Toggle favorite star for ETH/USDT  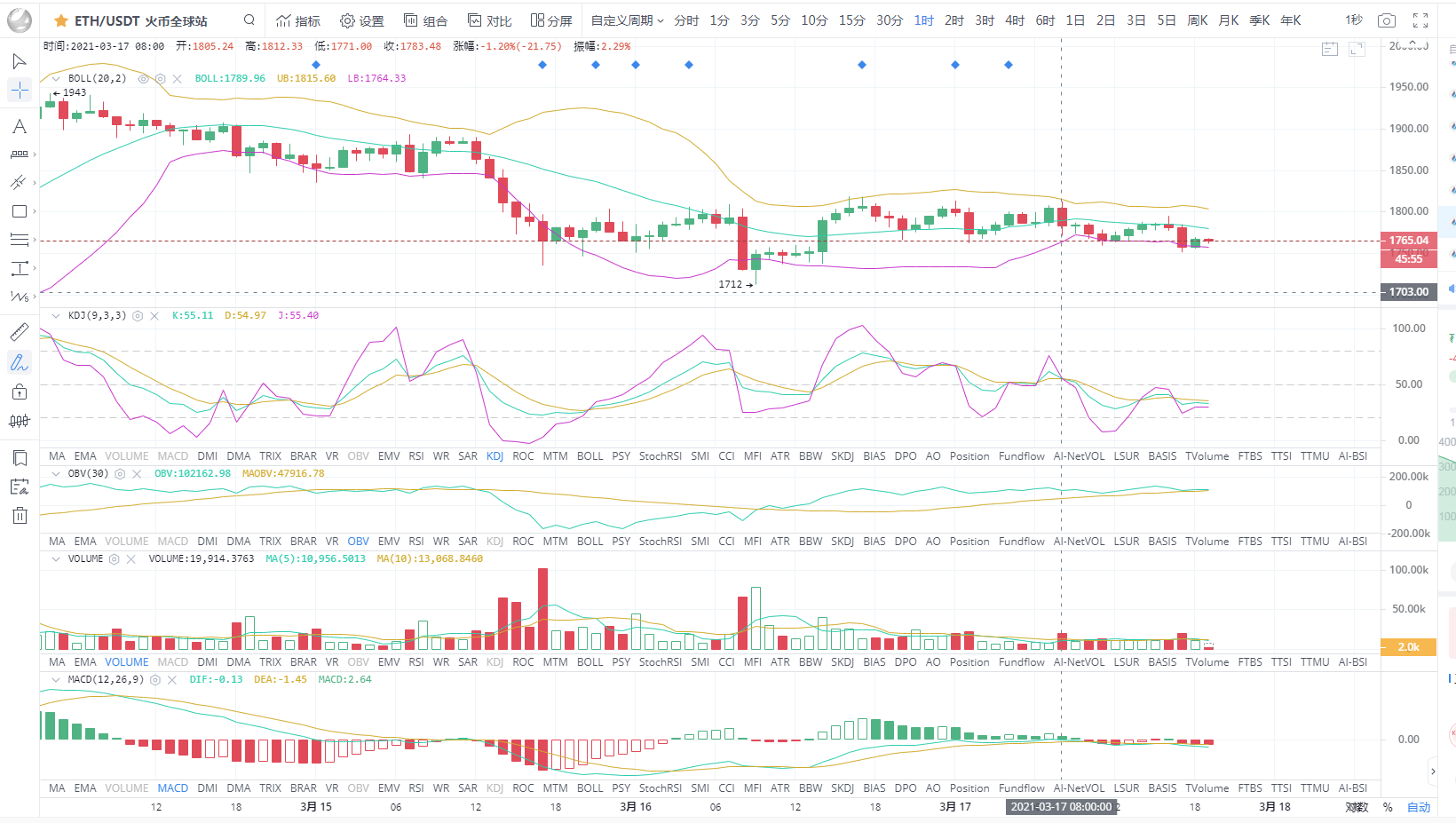(x=60, y=20)
